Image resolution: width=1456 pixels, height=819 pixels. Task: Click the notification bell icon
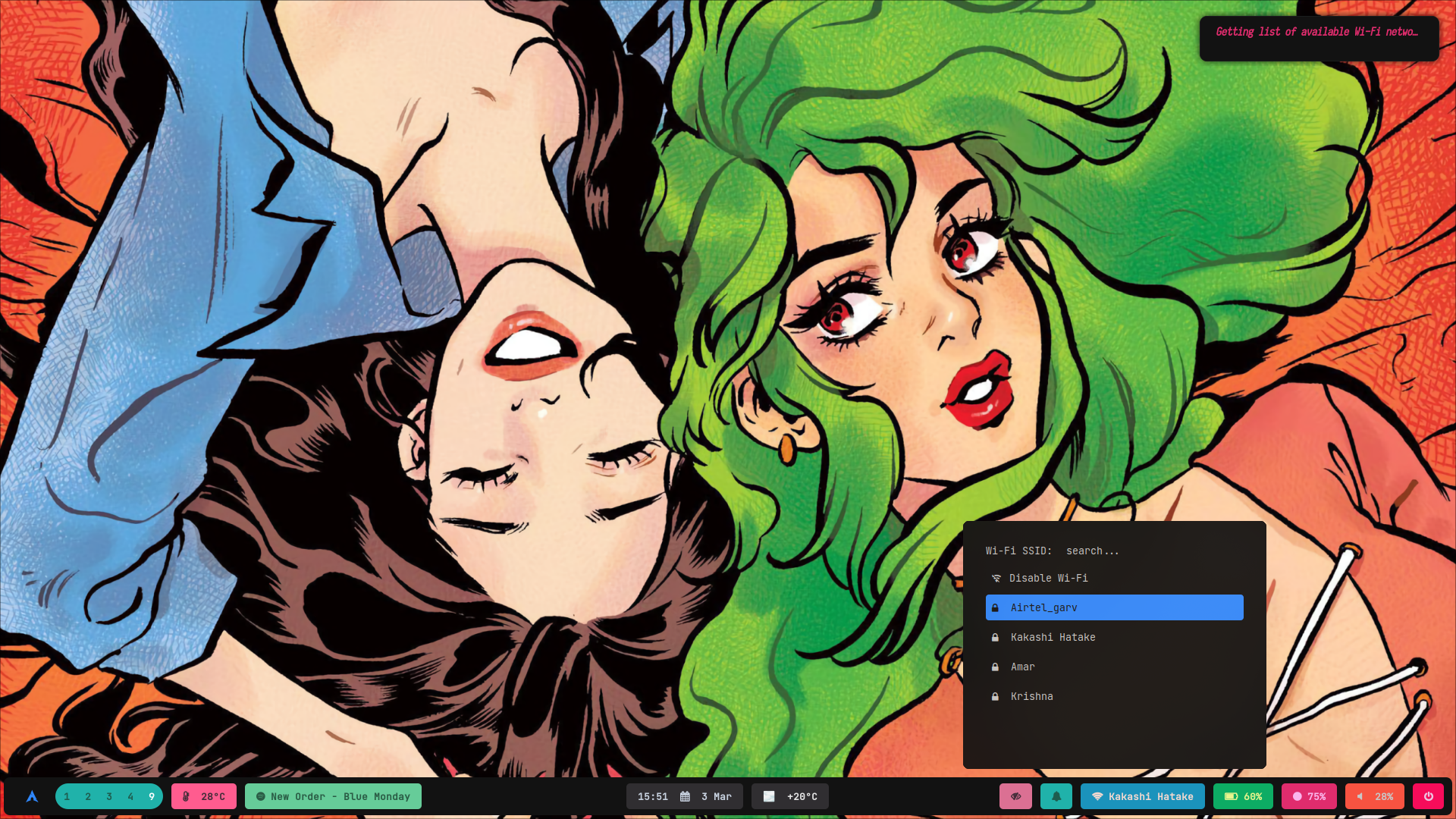pyautogui.click(x=1056, y=796)
